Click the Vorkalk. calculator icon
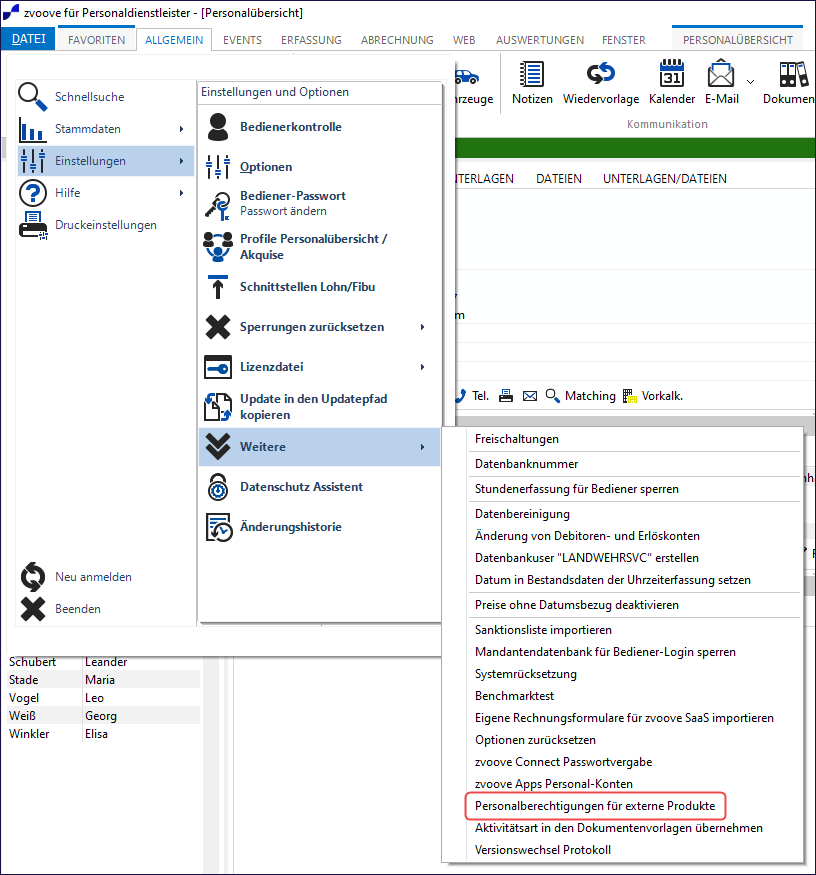Image resolution: width=816 pixels, height=875 pixels. click(630, 396)
